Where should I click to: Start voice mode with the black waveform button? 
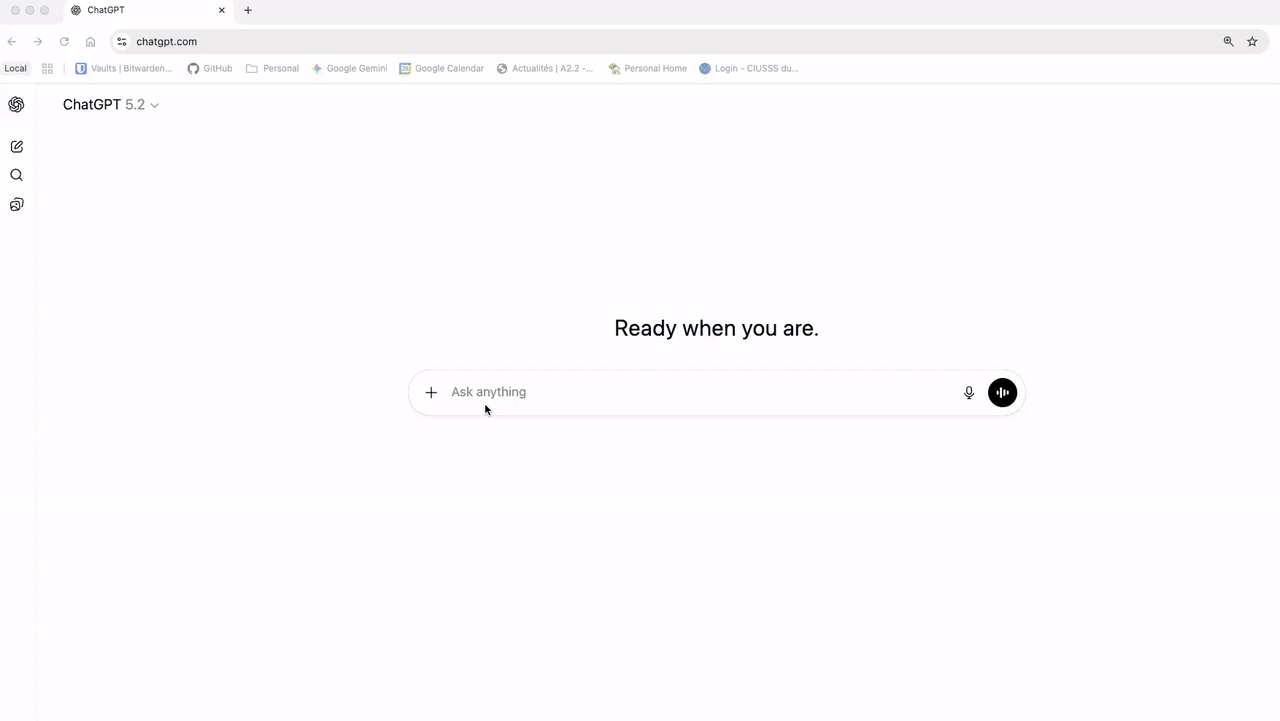(1002, 393)
